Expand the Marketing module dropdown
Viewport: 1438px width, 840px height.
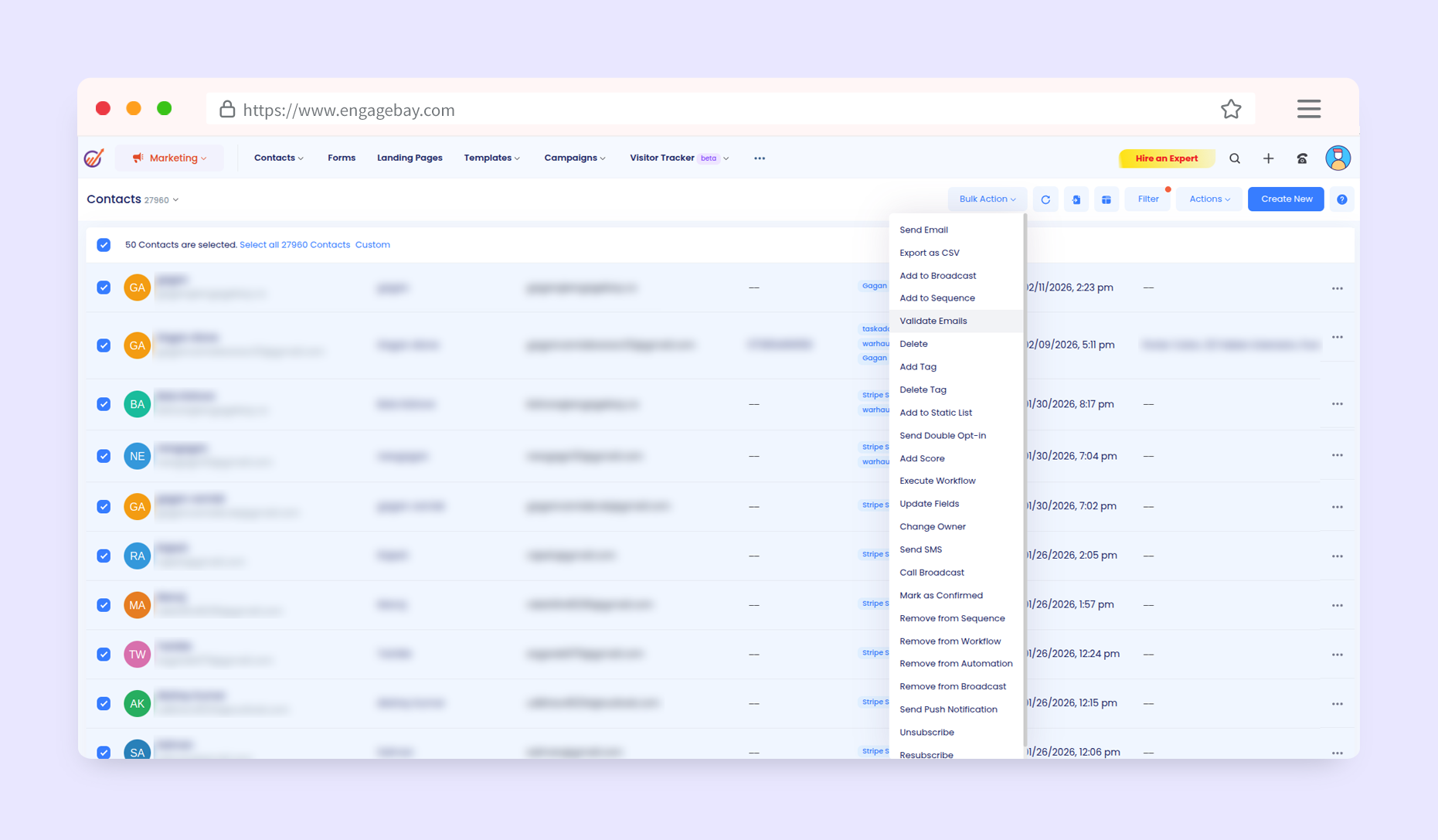[170, 158]
